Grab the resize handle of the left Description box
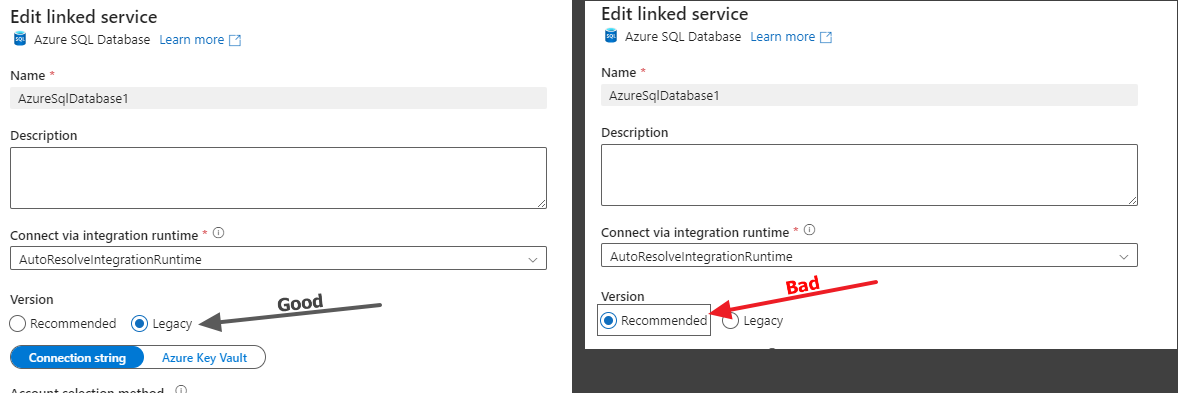Image resolution: width=1178 pixels, height=393 pixels. pos(541,203)
